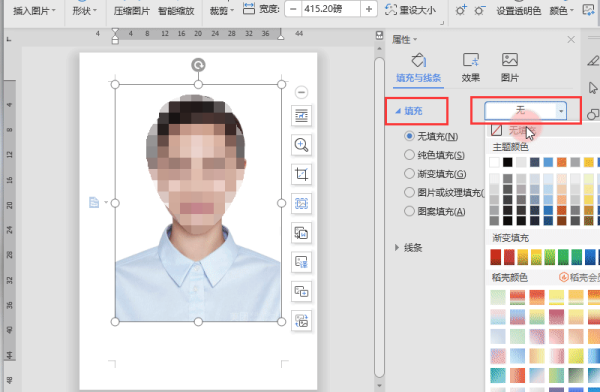The height and width of the screenshot is (392, 600).
Task: Pick the white theme color swatch
Action: pos(494,162)
